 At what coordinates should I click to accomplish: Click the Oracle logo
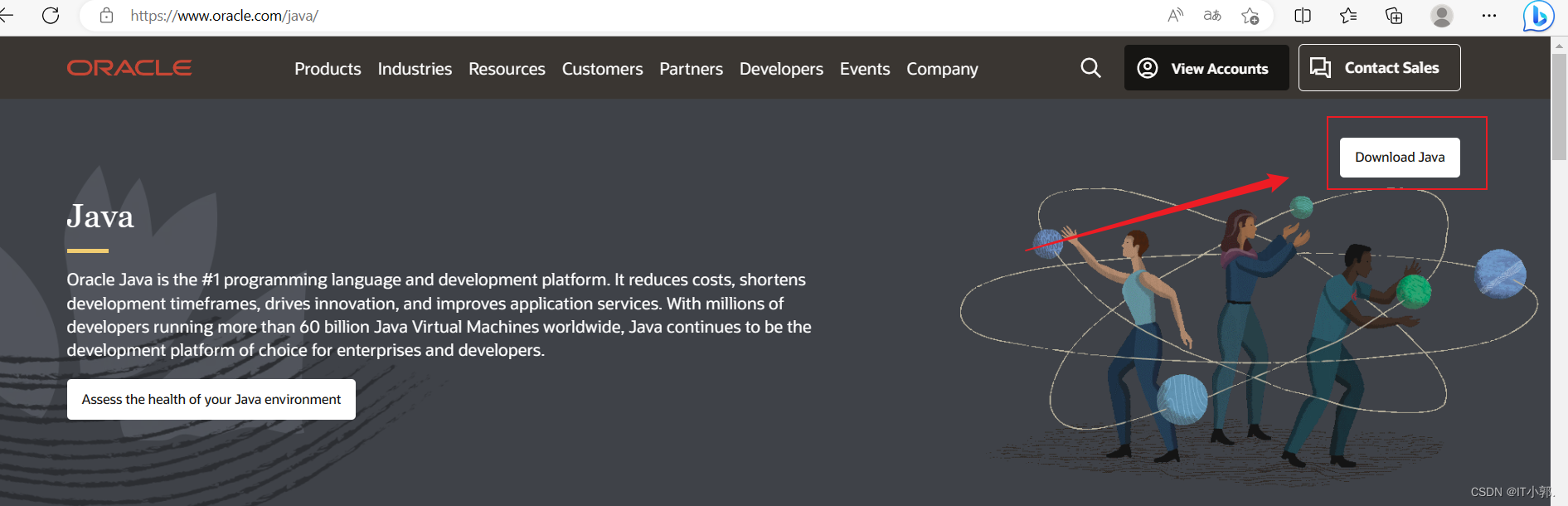tap(129, 67)
